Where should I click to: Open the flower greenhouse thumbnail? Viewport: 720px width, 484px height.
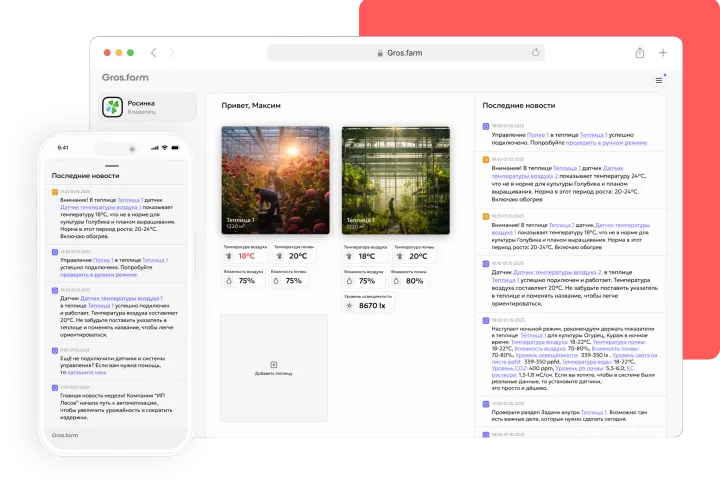tap(276, 180)
